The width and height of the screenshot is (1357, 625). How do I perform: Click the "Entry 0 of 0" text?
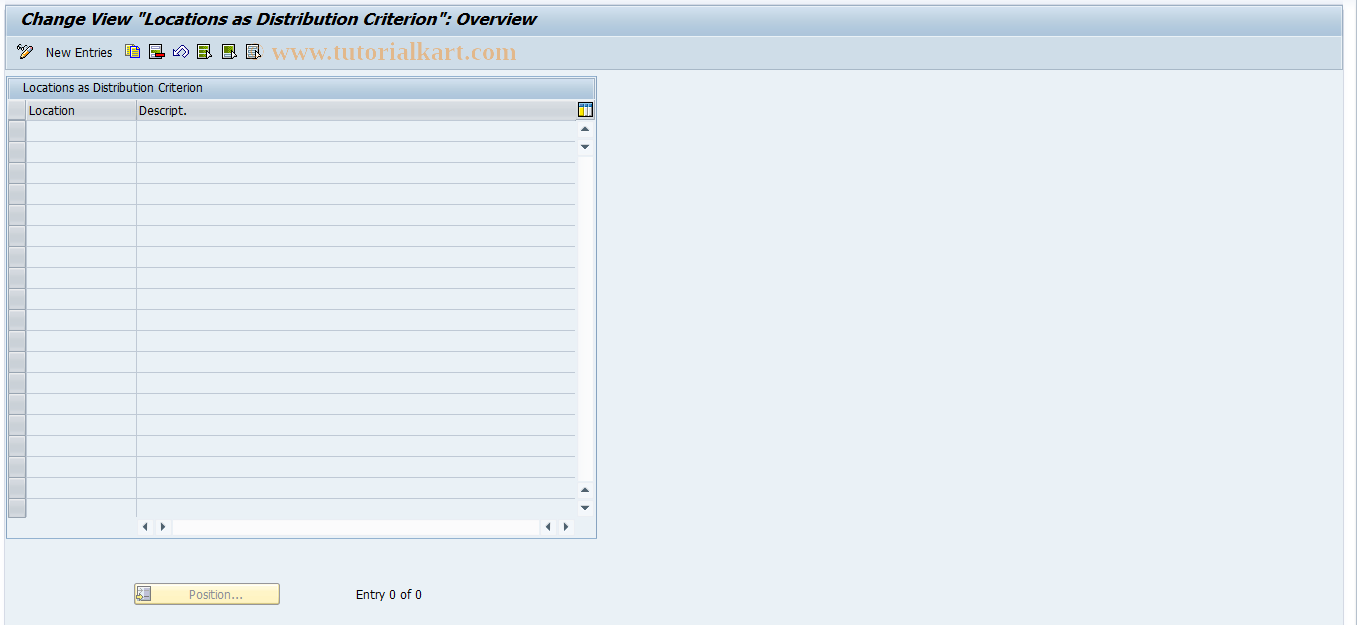(389, 594)
